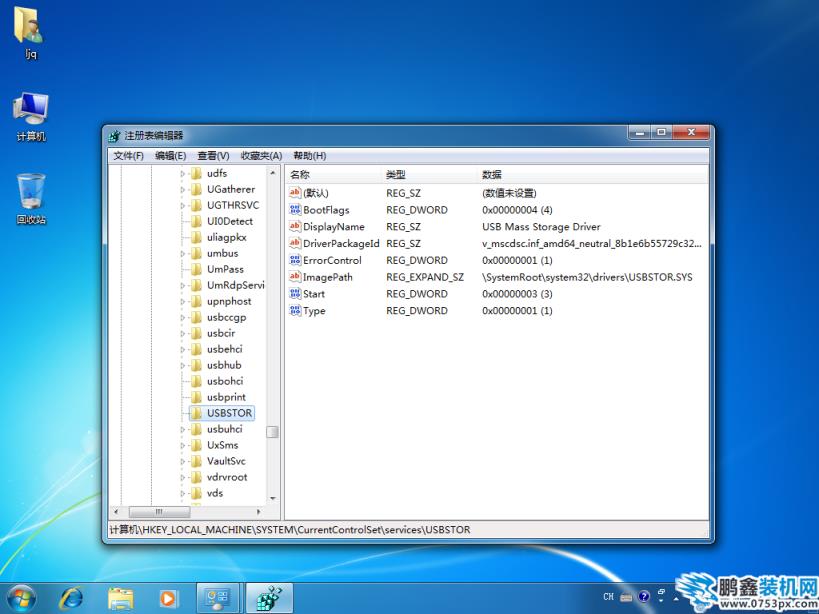Screen dimensions: 819x614
Task: Open the 帮助(H) menu
Action: [x=310, y=156]
